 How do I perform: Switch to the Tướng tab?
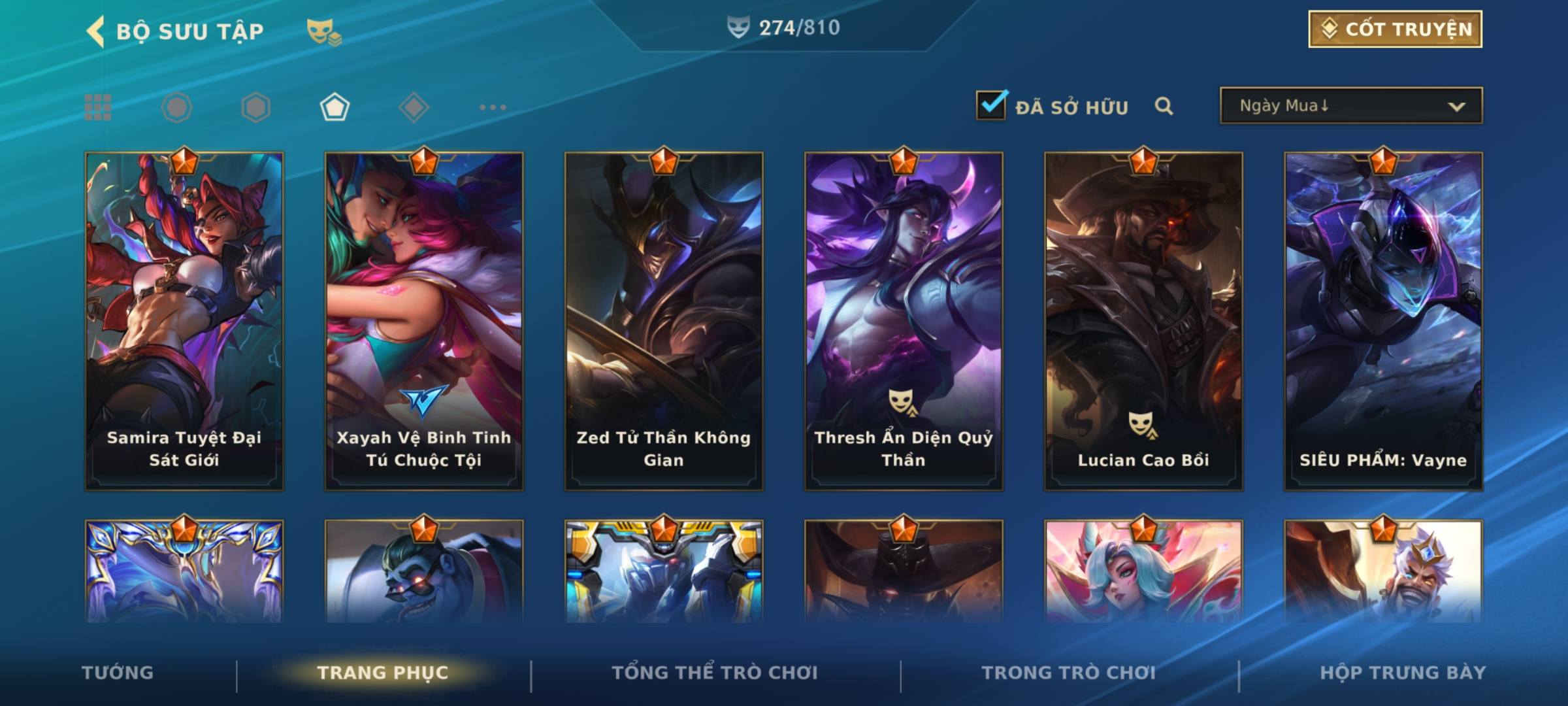click(x=118, y=673)
